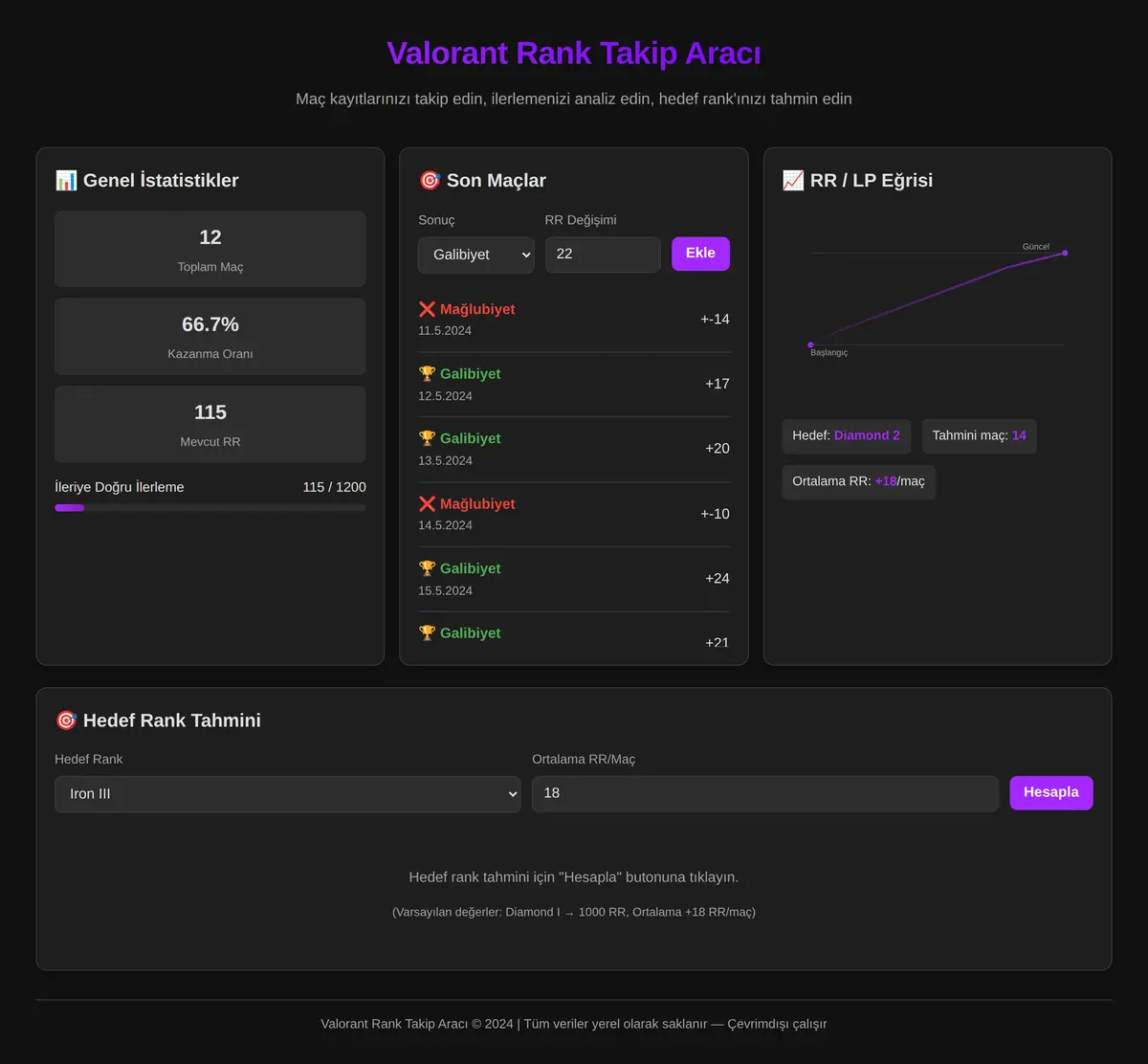Click the 115 / 1200 progress value
The height and width of the screenshot is (1064, 1148).
[x=334, y=487]
